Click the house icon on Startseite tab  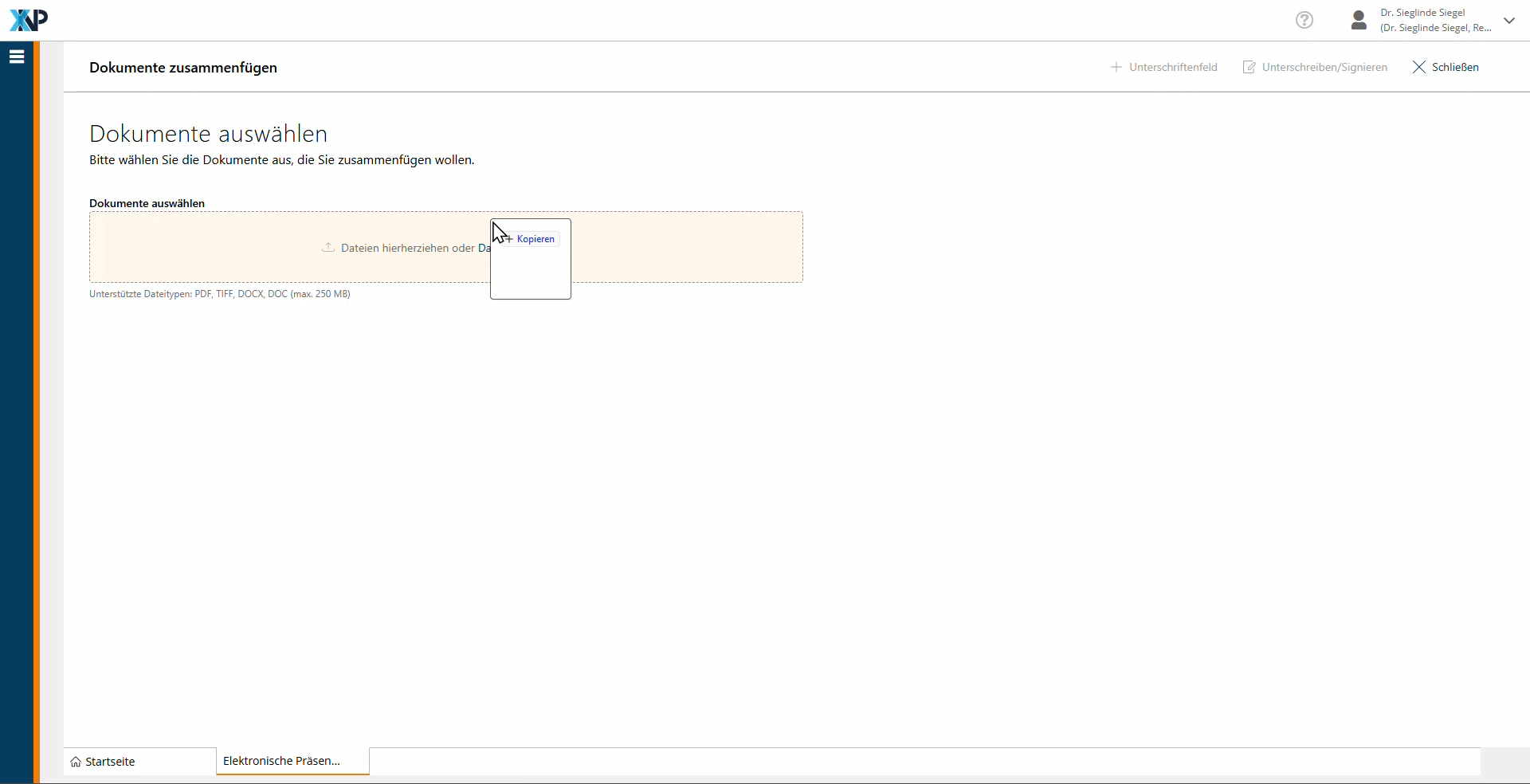(76, 762)
